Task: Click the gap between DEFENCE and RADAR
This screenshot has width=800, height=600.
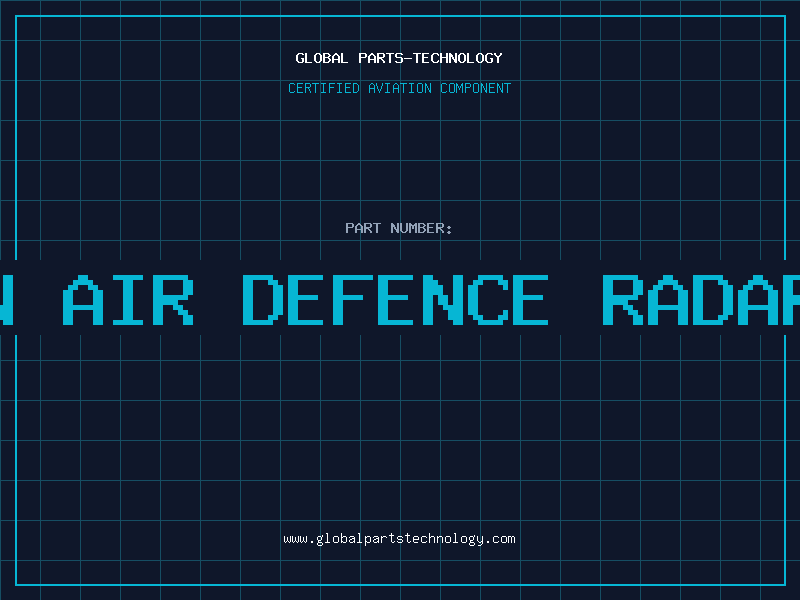Action: (x=575, y=300)
